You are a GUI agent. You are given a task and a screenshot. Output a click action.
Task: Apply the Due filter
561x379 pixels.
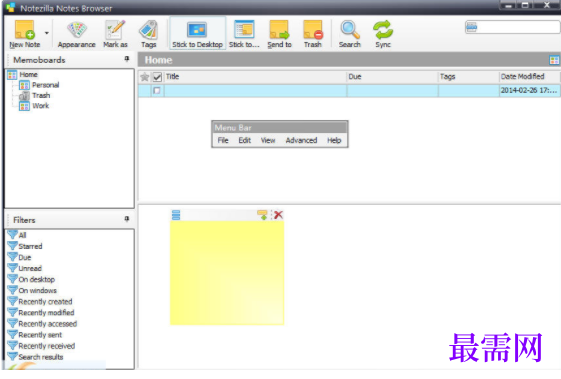click(19, 257)
